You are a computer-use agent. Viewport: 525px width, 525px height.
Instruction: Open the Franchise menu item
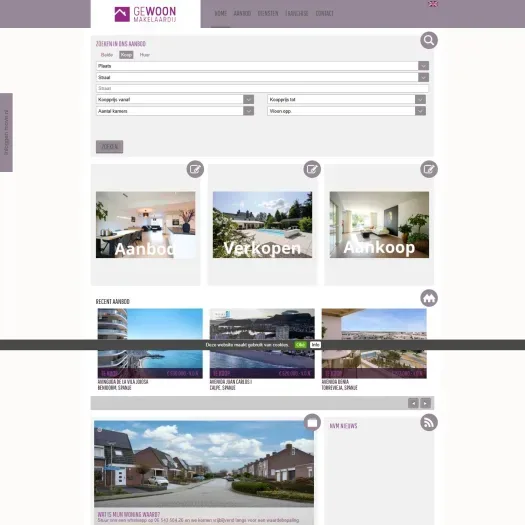[x=297, y=13]
